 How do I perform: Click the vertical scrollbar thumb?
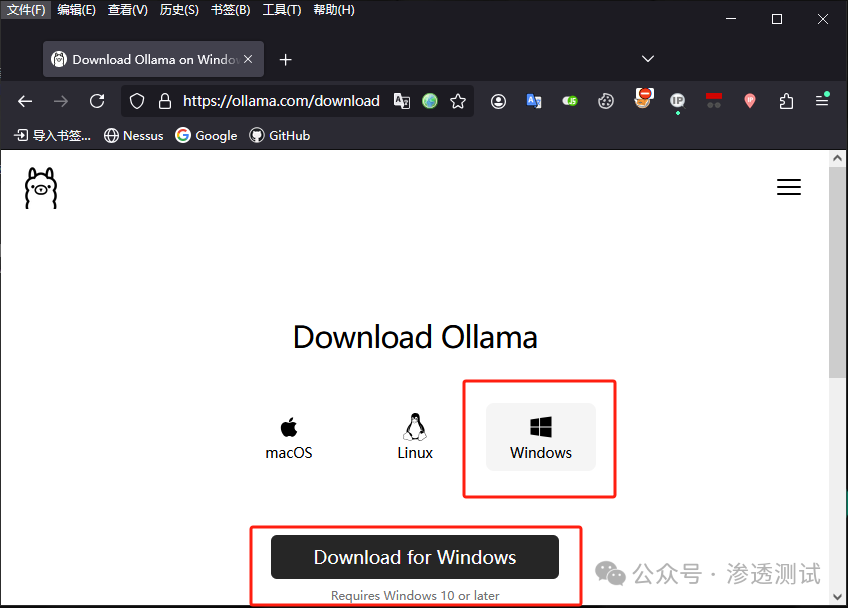pos(837,273)
